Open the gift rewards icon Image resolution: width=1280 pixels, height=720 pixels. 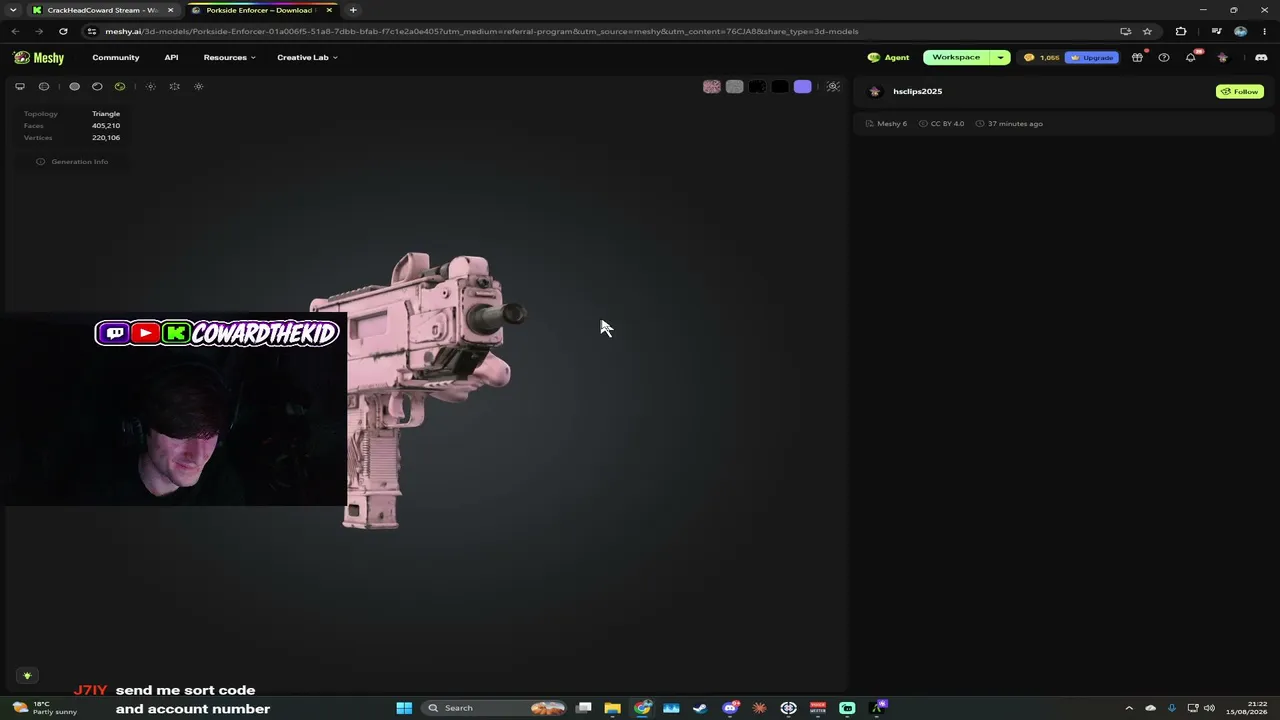tap(1137, 58)
